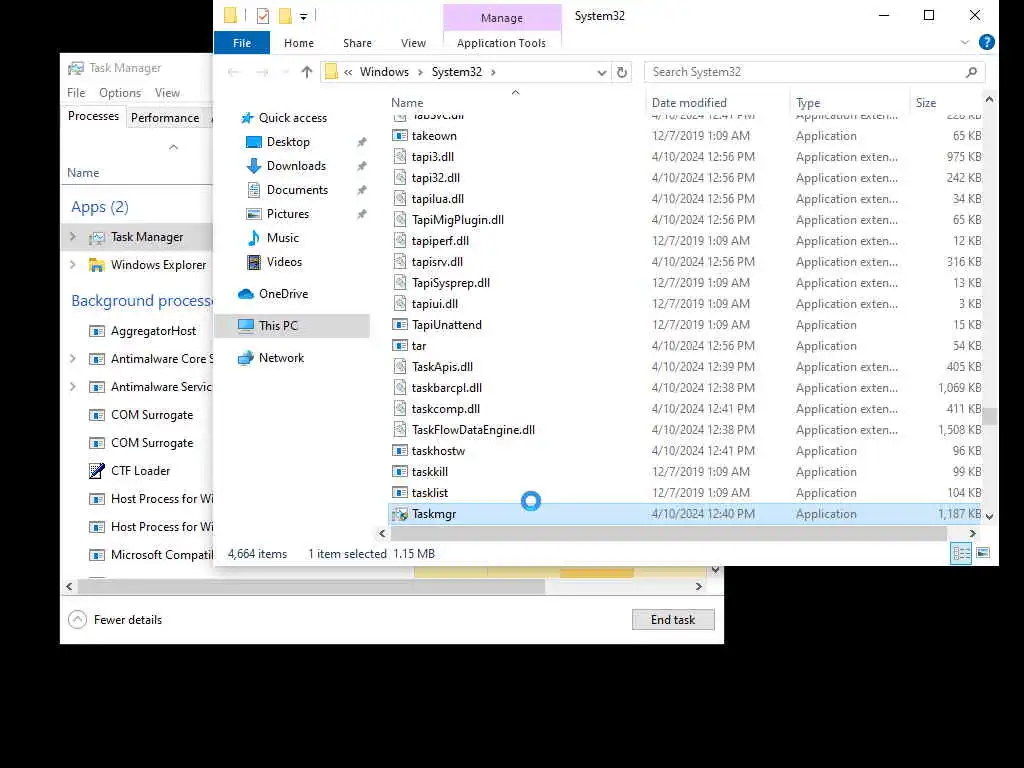This screenshot has height=768, width=1024.
Task: Open Network icon in navigation pane
Action: click(246, 358)
